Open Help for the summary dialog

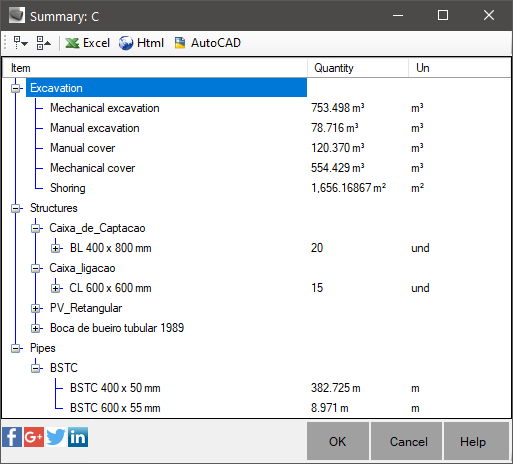click(473, 441)
